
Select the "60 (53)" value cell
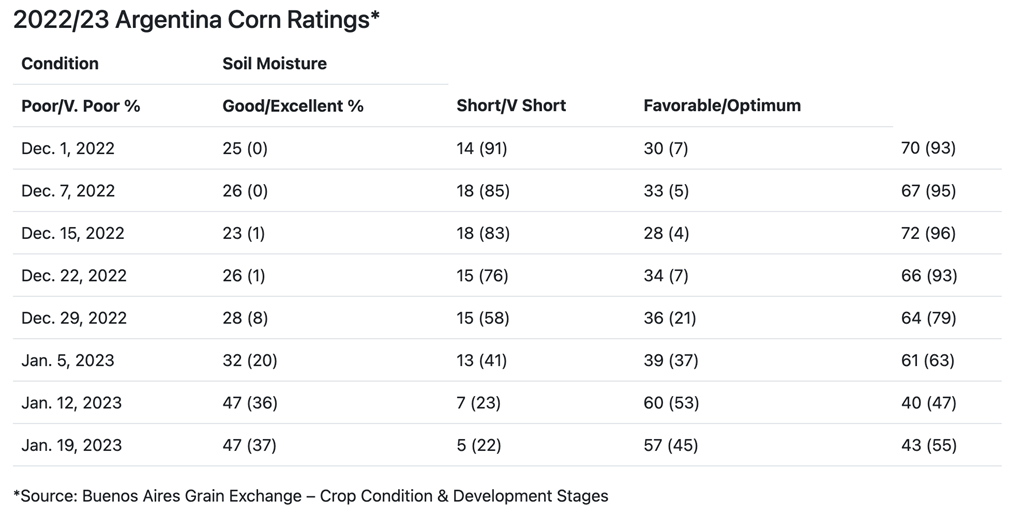(671, 403)
